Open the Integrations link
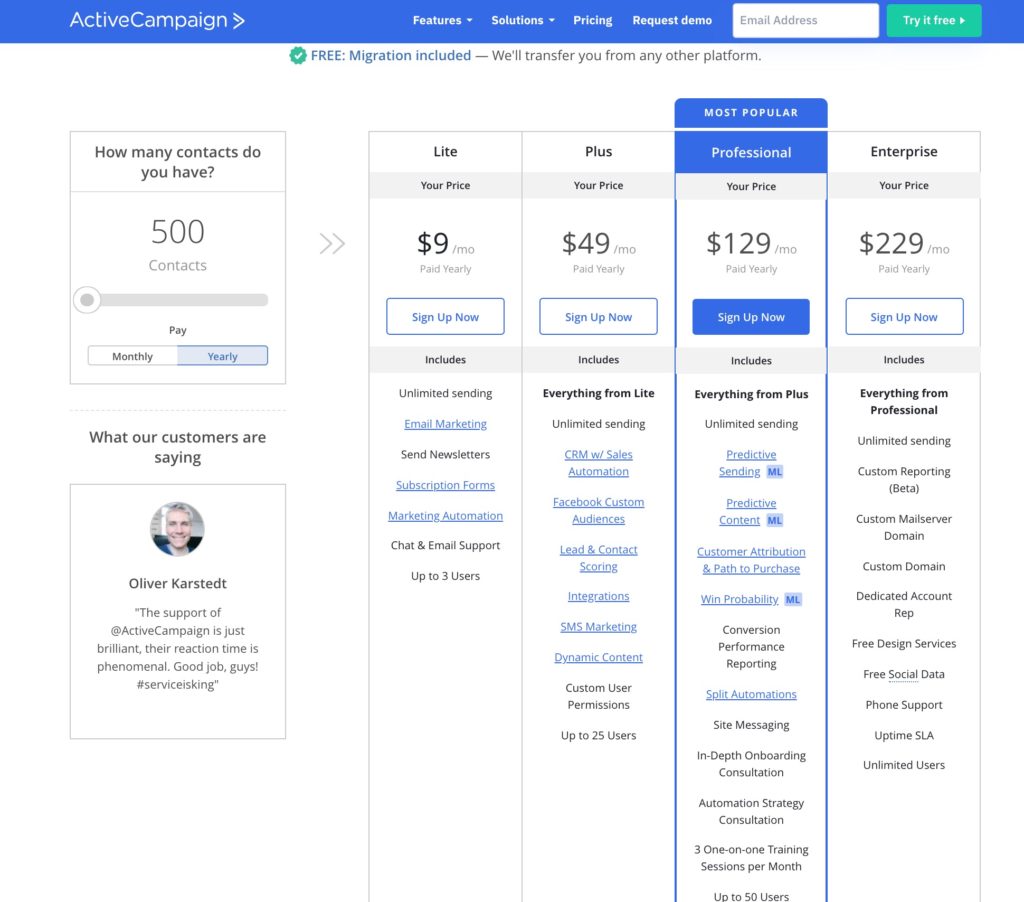Image resolution: width=1024 pixels, height=902 pixels. 598,596
